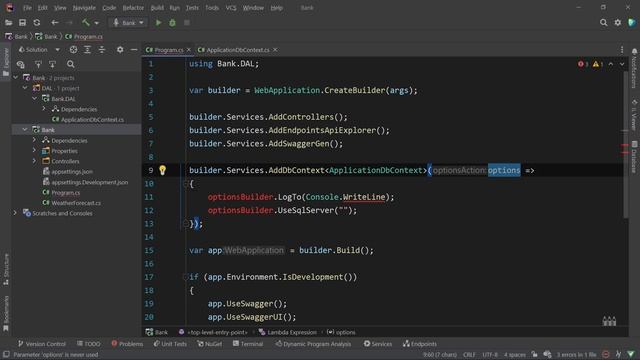Open the Dynamic Program Analysis window

tap(313, 344)
